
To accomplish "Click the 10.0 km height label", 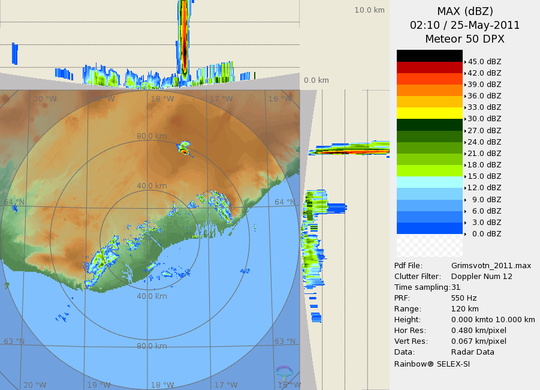I will point(370,10).
